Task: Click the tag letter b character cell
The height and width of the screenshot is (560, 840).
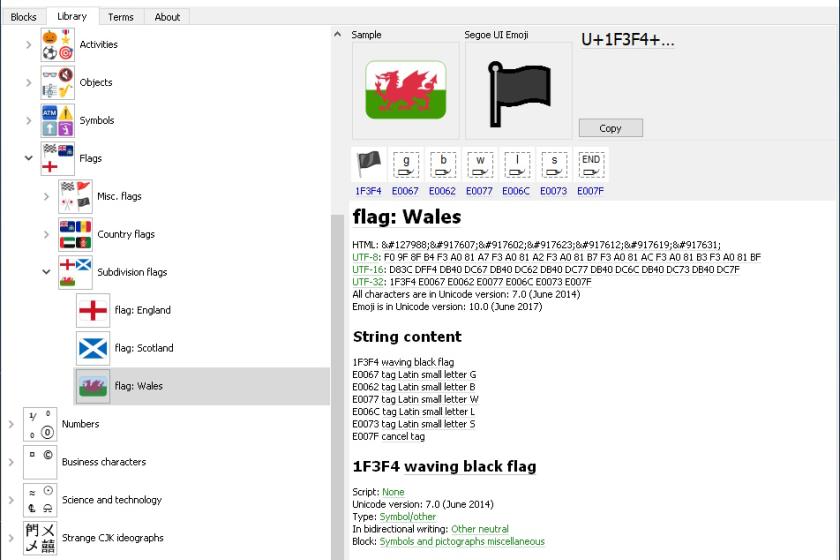Action: (x=442, y=165)
